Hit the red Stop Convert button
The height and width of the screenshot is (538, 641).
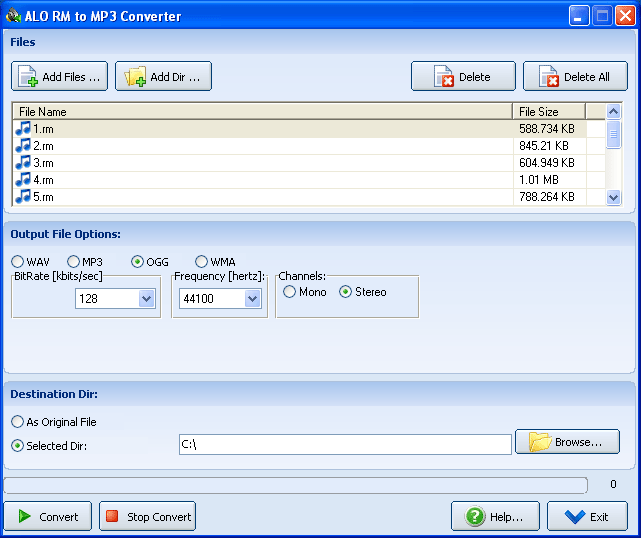pos(147,517)
